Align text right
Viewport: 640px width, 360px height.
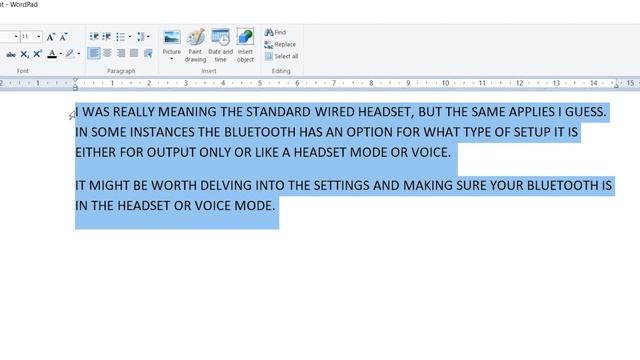(121, 53)
